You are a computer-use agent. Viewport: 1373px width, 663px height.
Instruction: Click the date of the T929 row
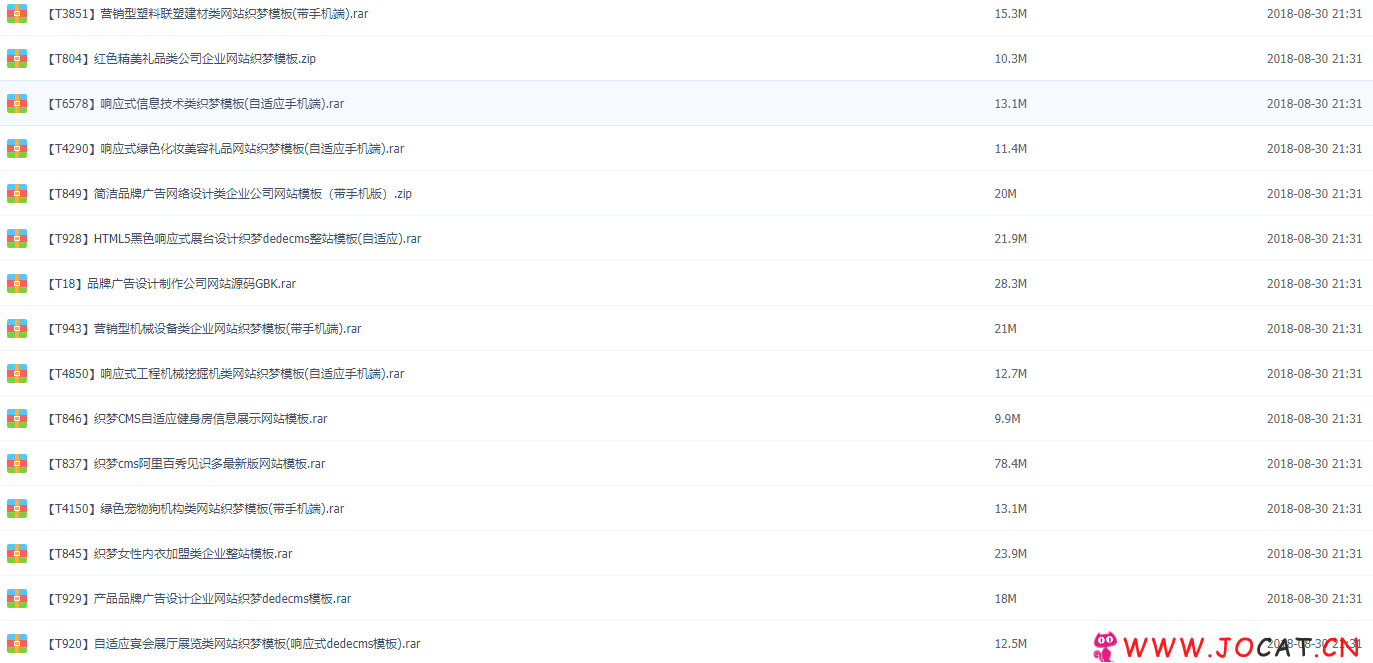1314,599
